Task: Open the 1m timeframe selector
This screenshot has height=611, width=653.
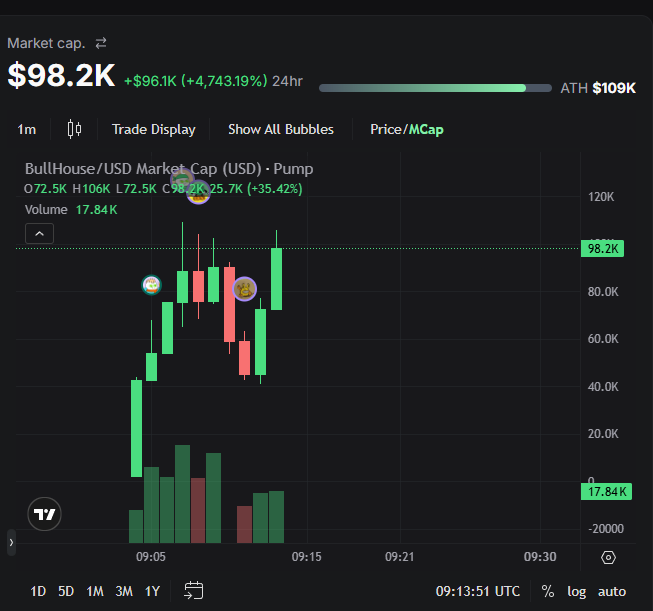Action: pyautogui.click(x=27, y=130)
